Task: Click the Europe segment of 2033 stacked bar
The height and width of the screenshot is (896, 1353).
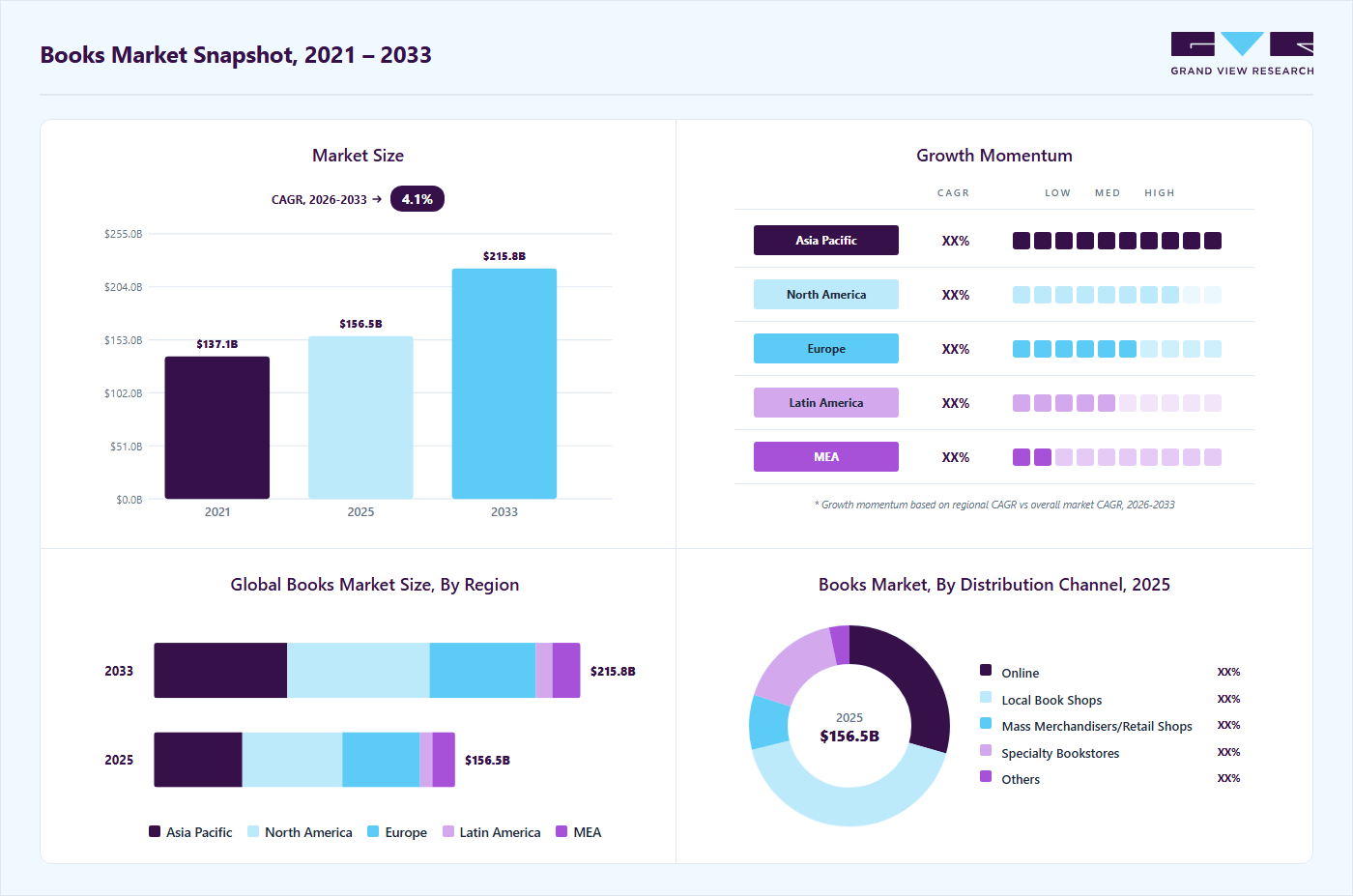Action: click(482, 671)
